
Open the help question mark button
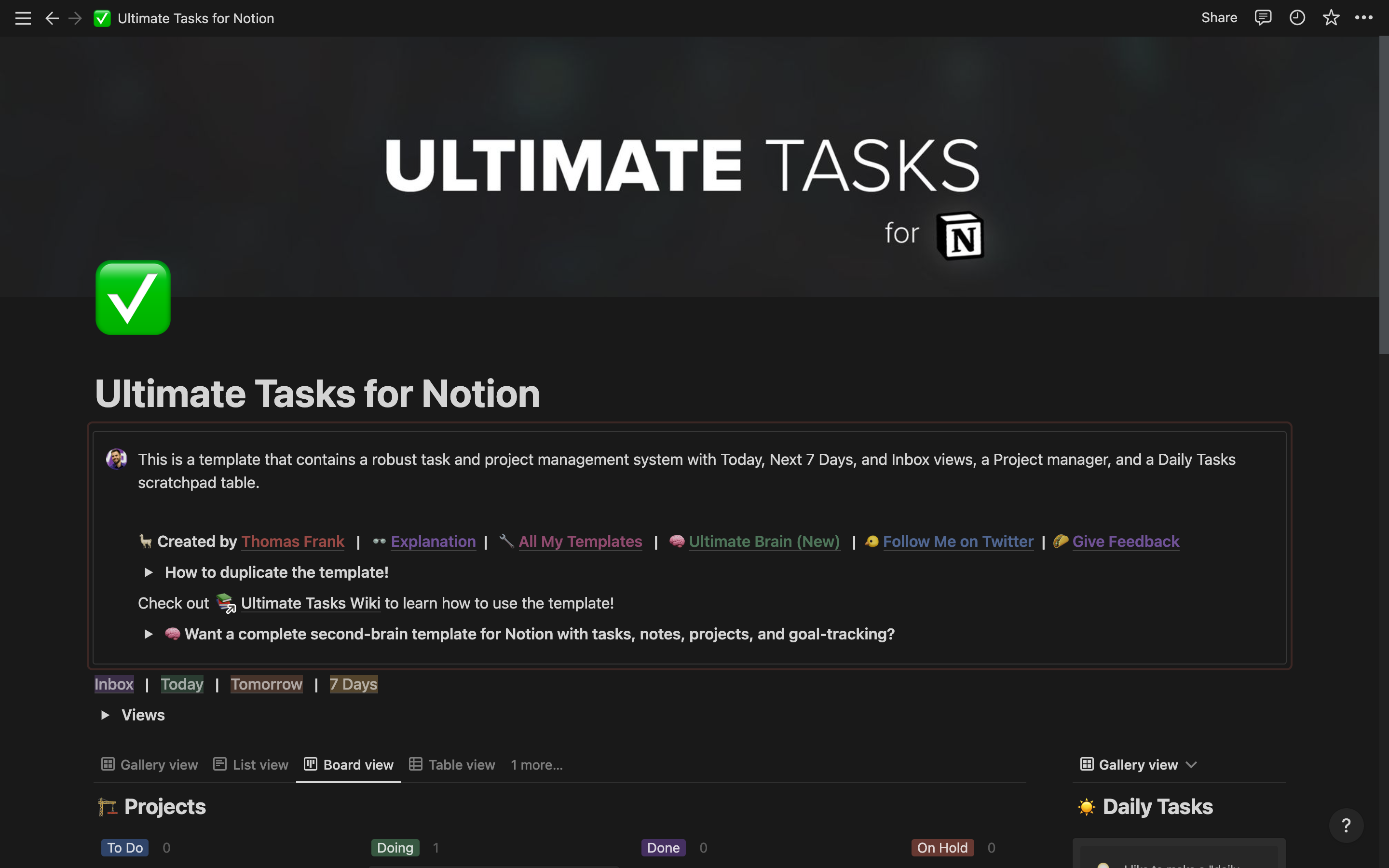pyautogui.click(x=1346, y=826)
